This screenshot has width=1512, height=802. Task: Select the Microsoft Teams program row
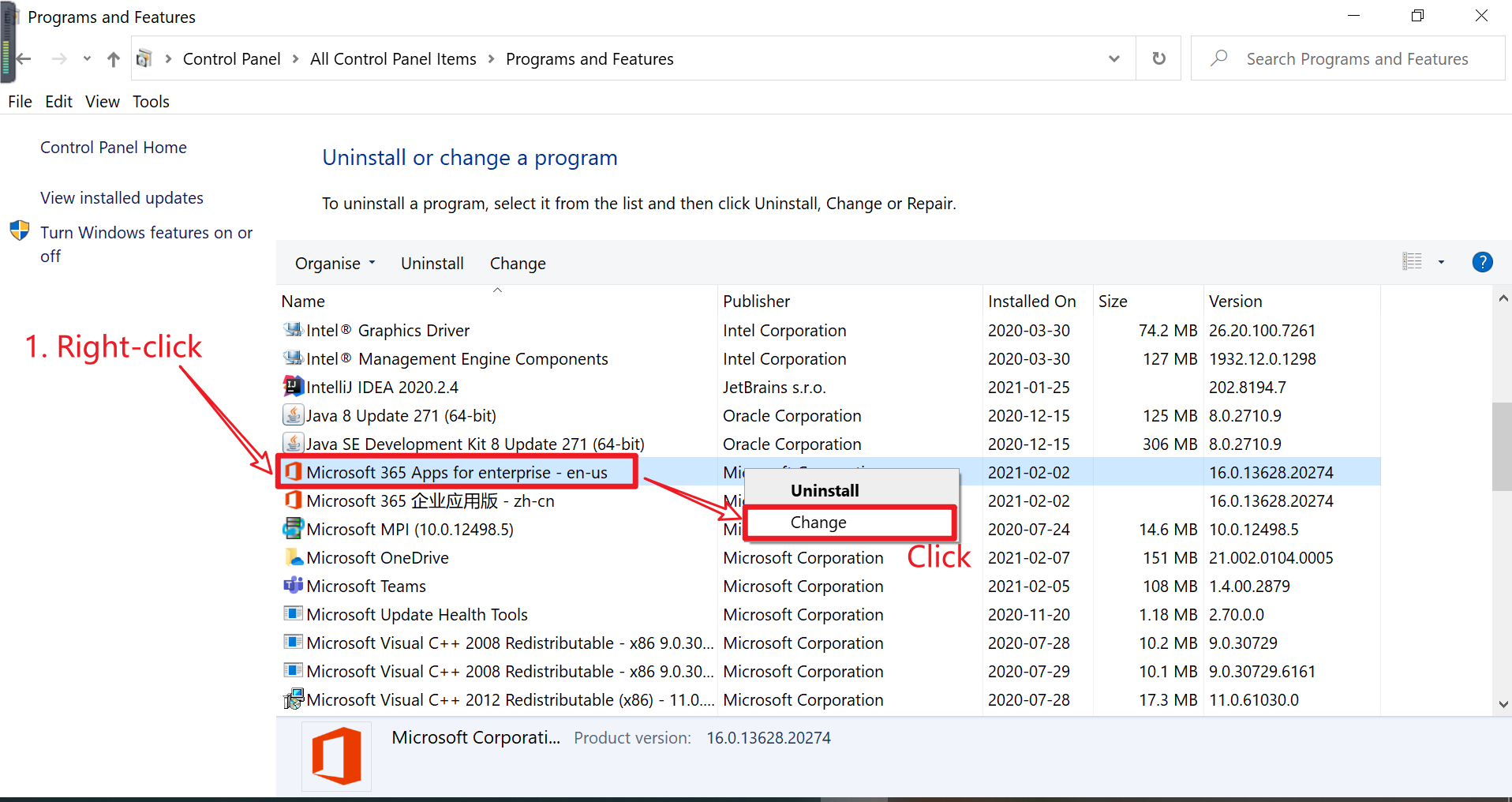click(829, 586)
